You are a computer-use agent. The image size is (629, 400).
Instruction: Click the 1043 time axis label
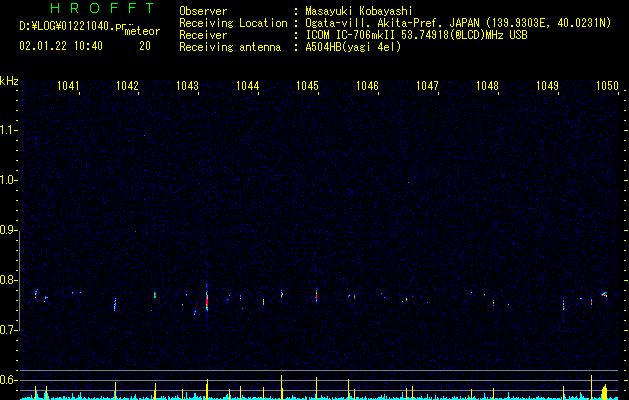point(187,85)
